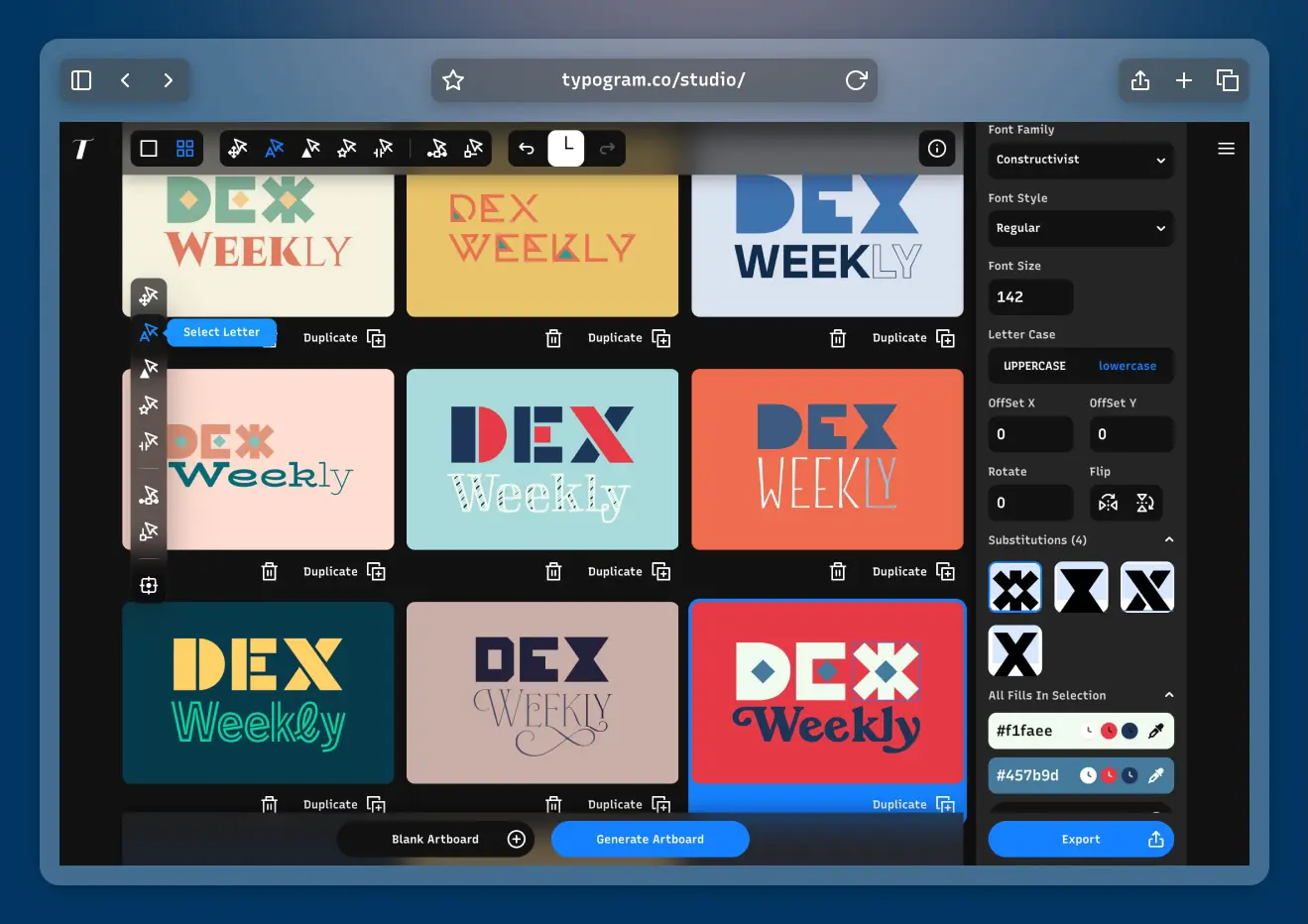This screenshot has width=1308, height=924.
Task: Set letter case to lowercase
Action: point(1127,366)
